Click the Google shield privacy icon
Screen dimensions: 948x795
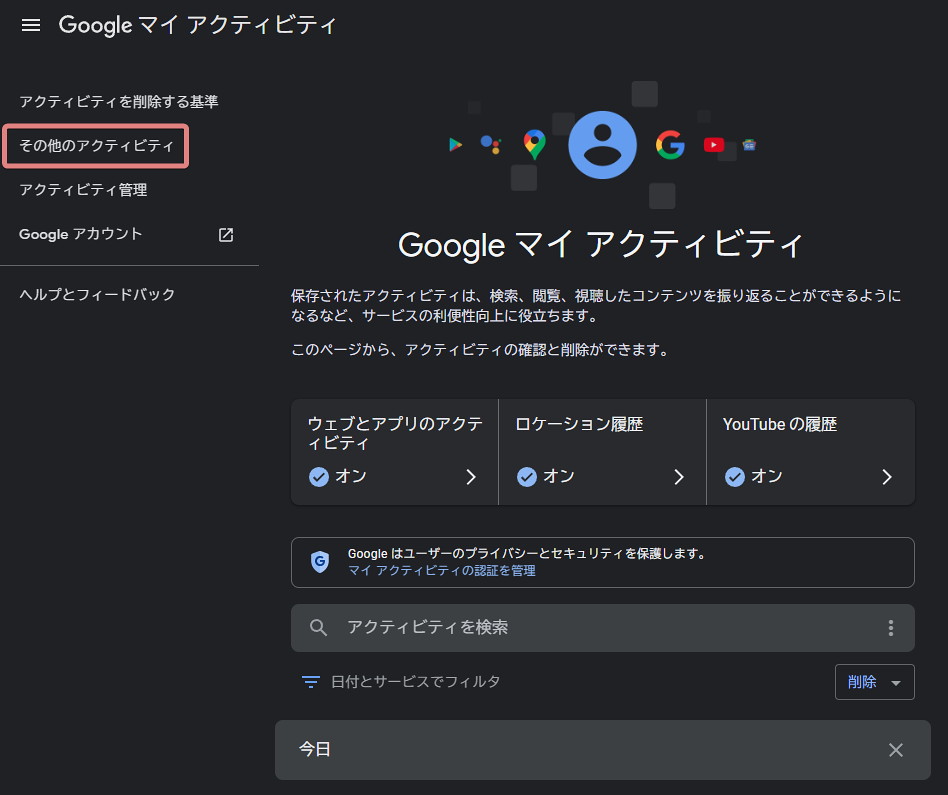[320, 562]
